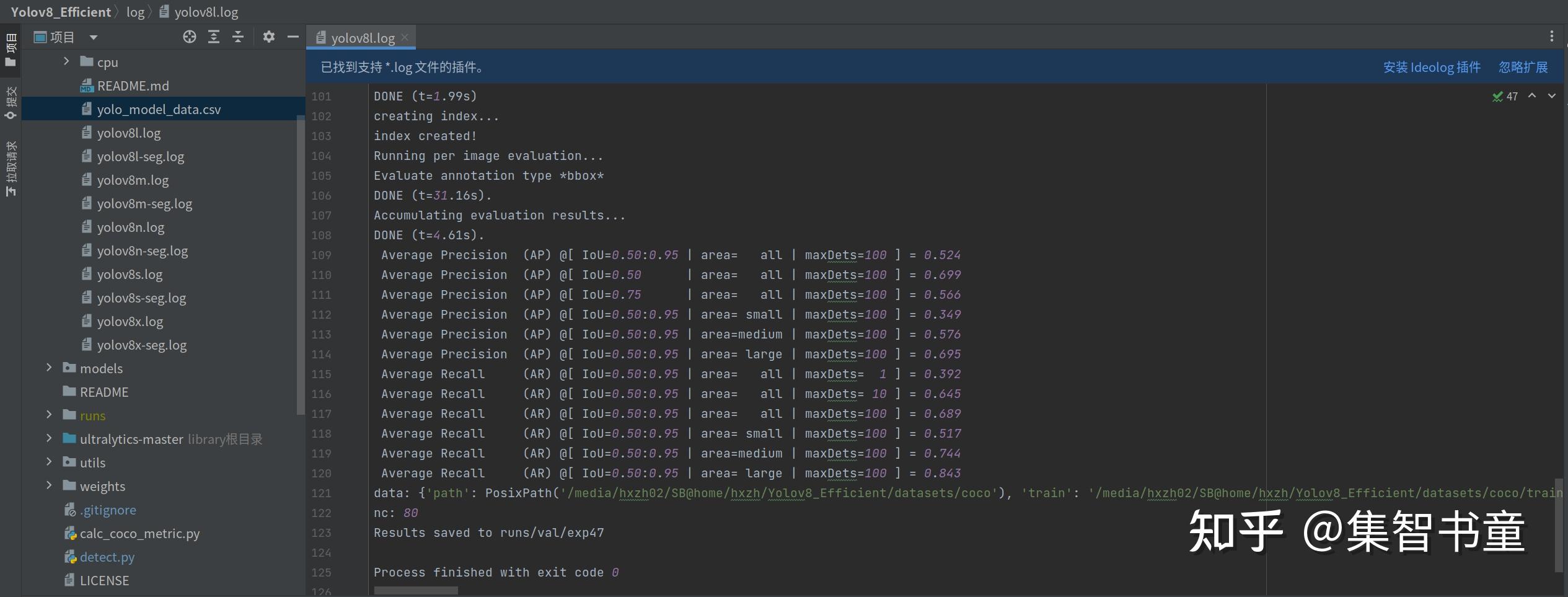Click the Collapse All icon in project toolbar

pos(238,37)
